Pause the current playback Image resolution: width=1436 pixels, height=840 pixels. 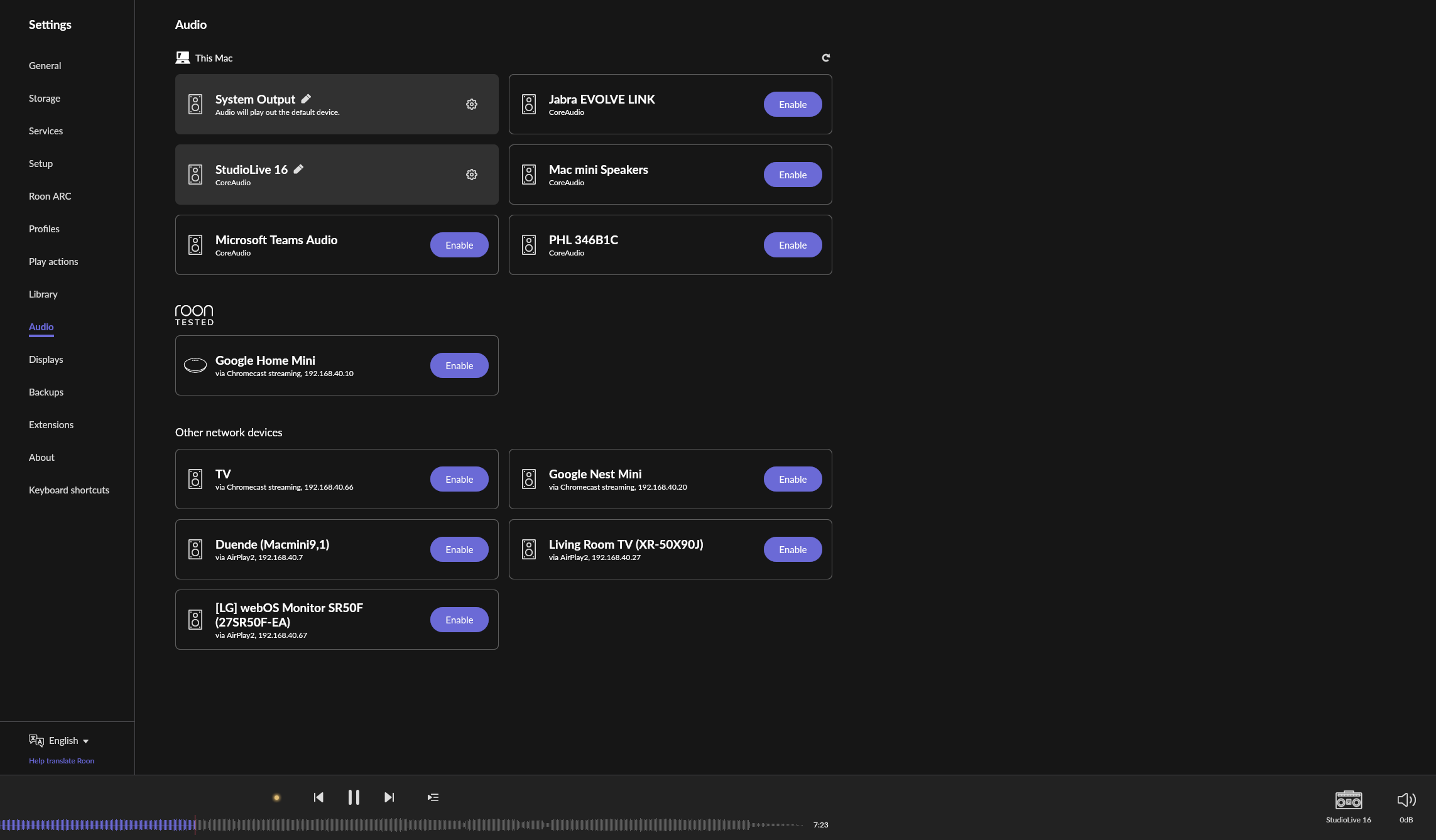click(x=354, y=797)
